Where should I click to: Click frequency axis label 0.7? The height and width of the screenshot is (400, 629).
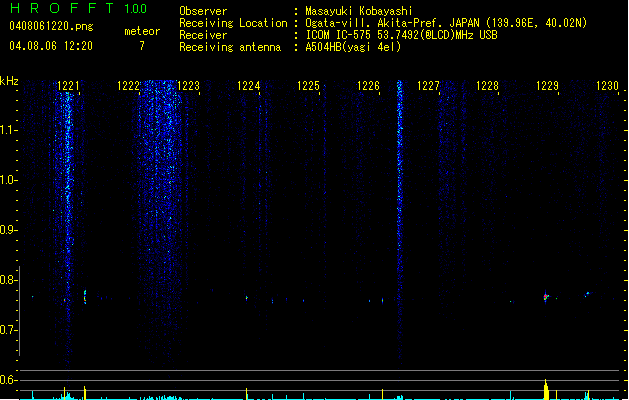click(8, 330)
